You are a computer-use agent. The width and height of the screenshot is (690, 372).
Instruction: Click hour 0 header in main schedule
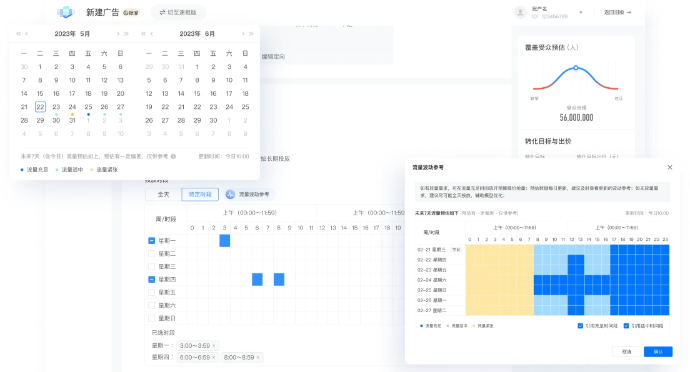click(x=192, y=228)
